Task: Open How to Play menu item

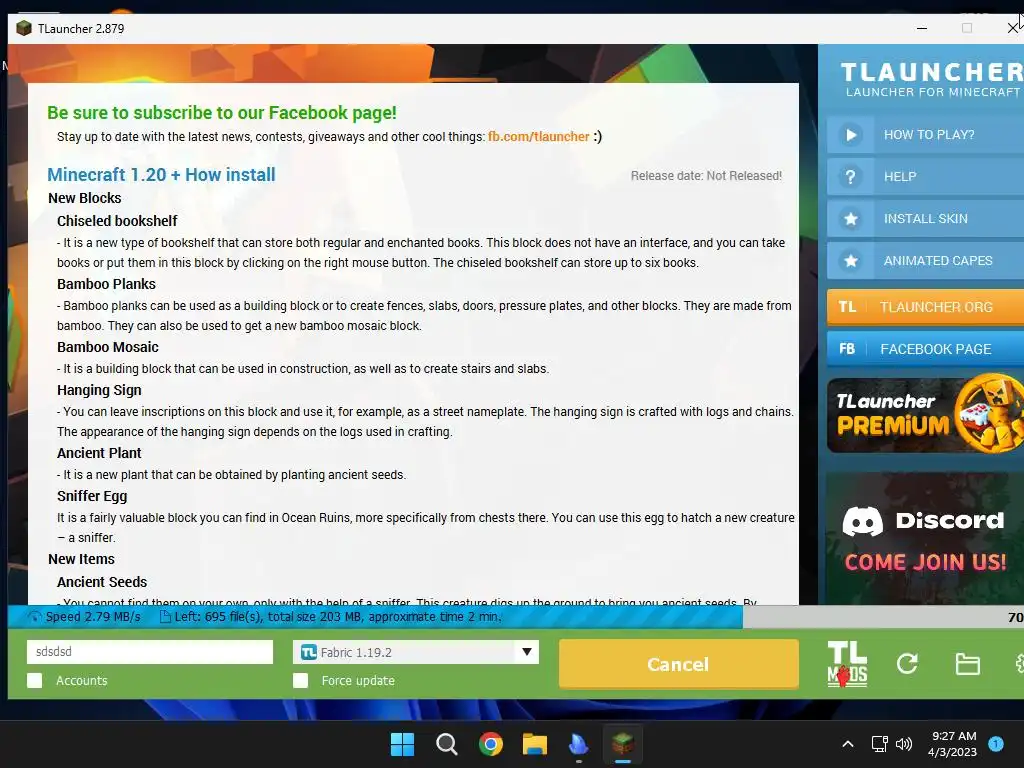Action: click(x=926, y=135)
